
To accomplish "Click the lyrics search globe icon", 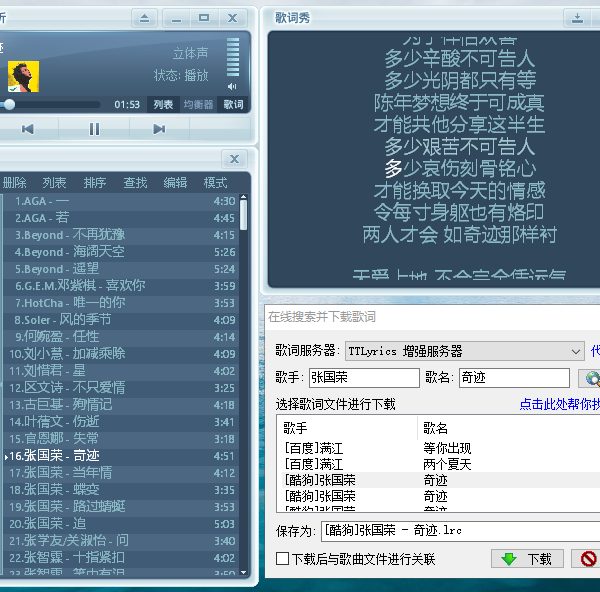I will (590, 379).
